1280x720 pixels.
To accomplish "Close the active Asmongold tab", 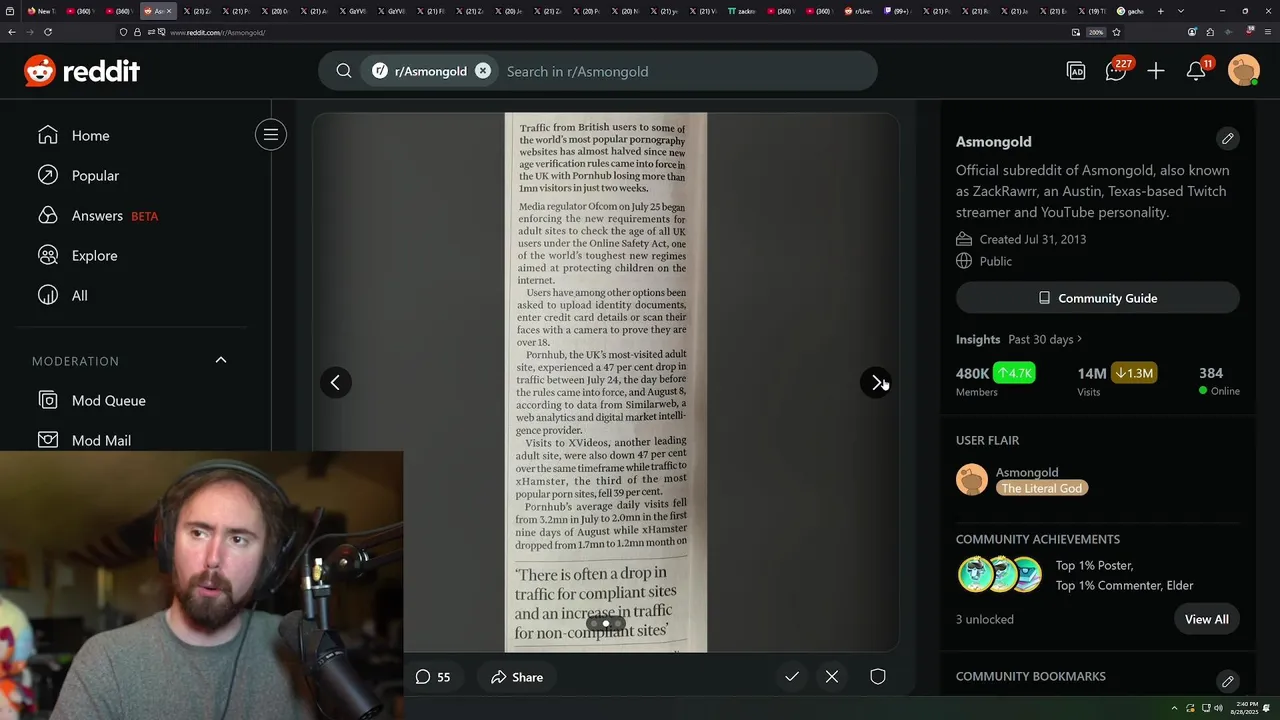I will click(169, 11).
